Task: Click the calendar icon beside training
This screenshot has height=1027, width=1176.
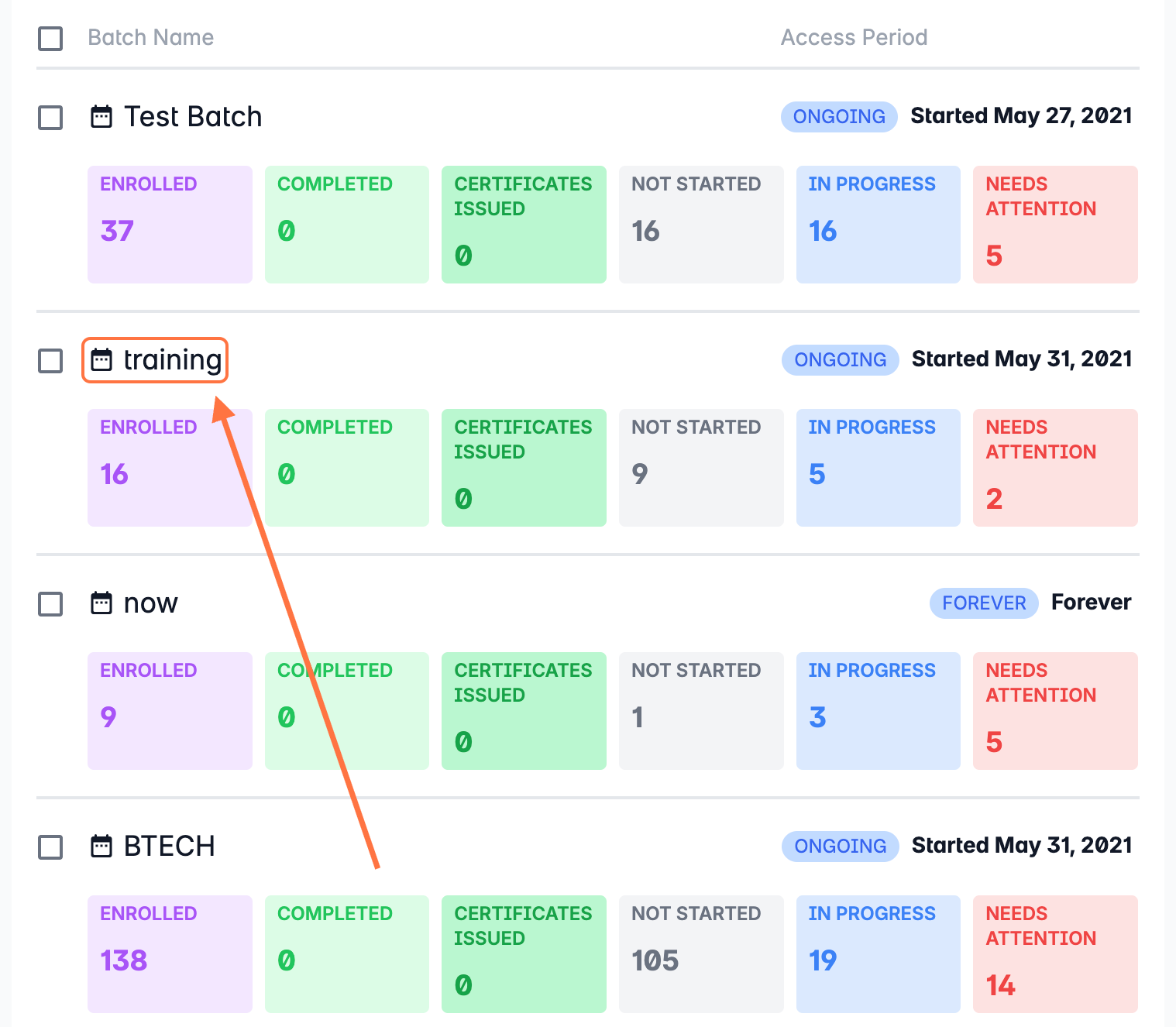Action: [x=101, y=360]
